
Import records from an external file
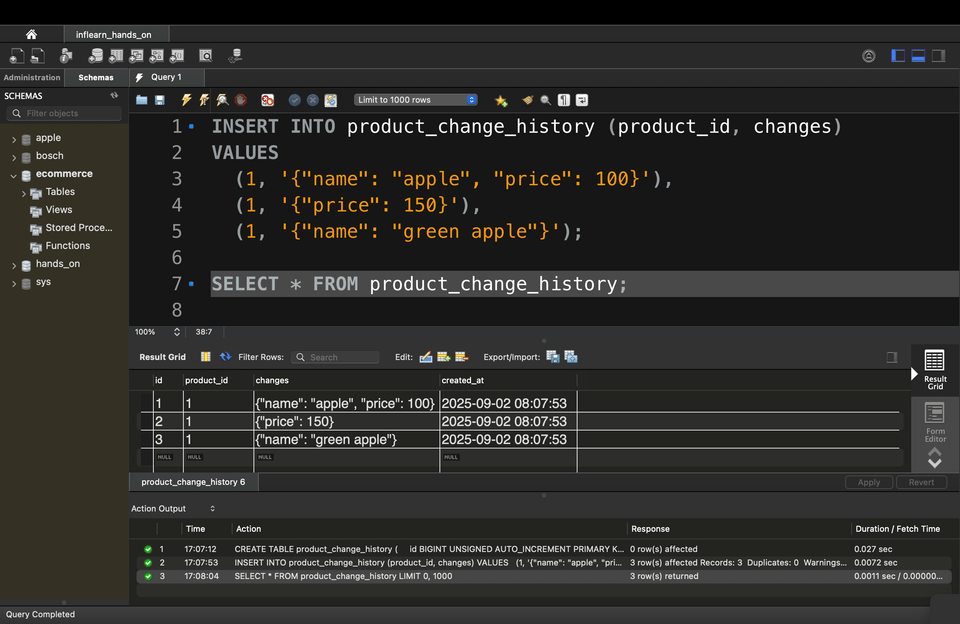tap(571, 357)
